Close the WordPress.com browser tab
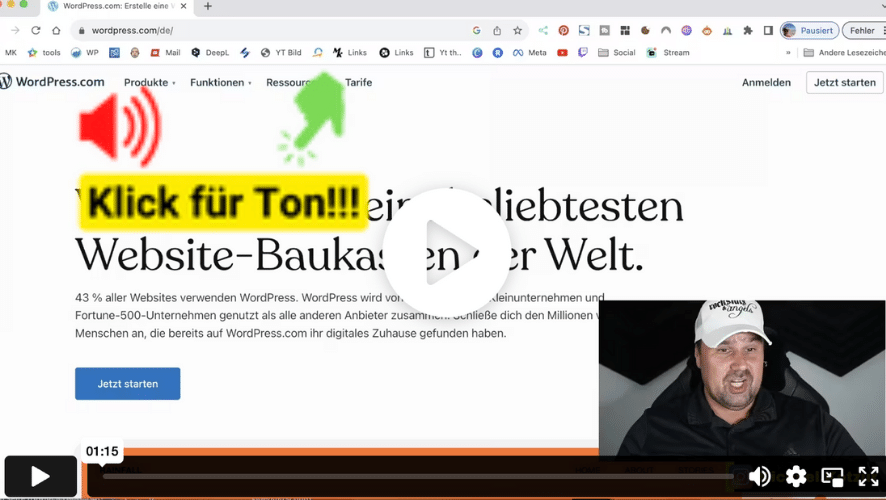Screen dimensions: 886x500 click(x=183, y=6)
